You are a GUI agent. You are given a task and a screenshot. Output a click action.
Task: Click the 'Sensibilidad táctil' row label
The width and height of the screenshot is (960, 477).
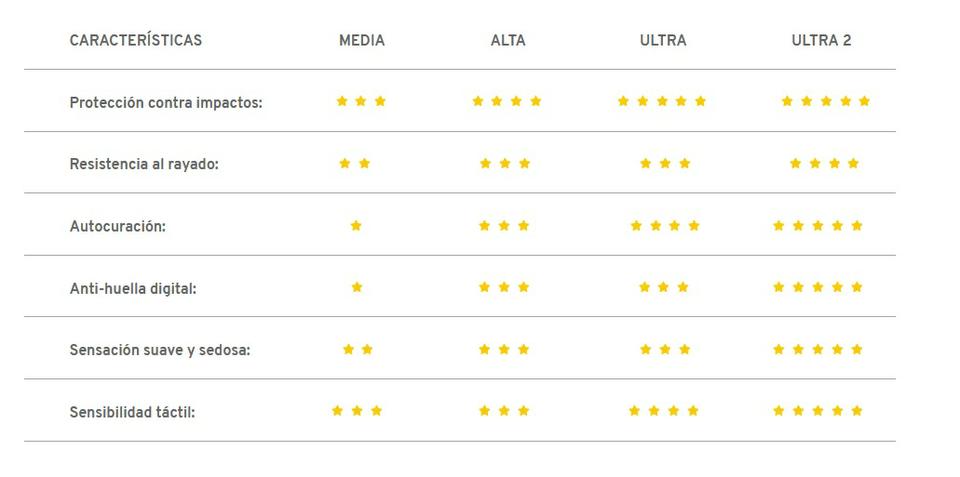click(x=132, y=412)
